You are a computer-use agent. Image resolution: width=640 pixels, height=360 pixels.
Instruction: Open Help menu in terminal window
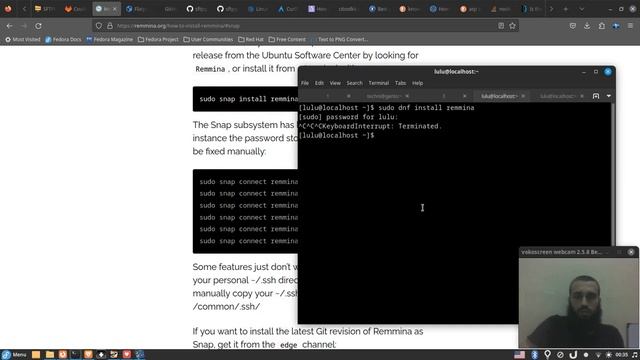418,83
